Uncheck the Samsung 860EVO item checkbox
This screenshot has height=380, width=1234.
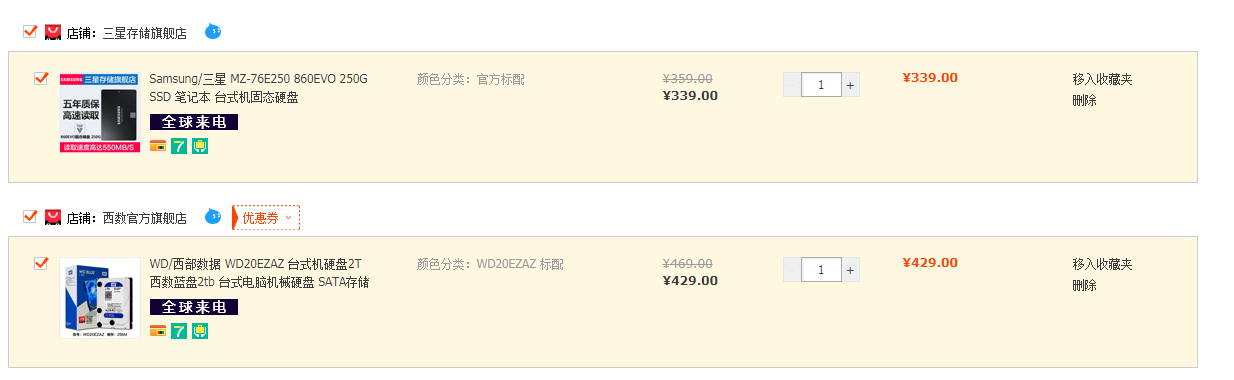[41, 78]
